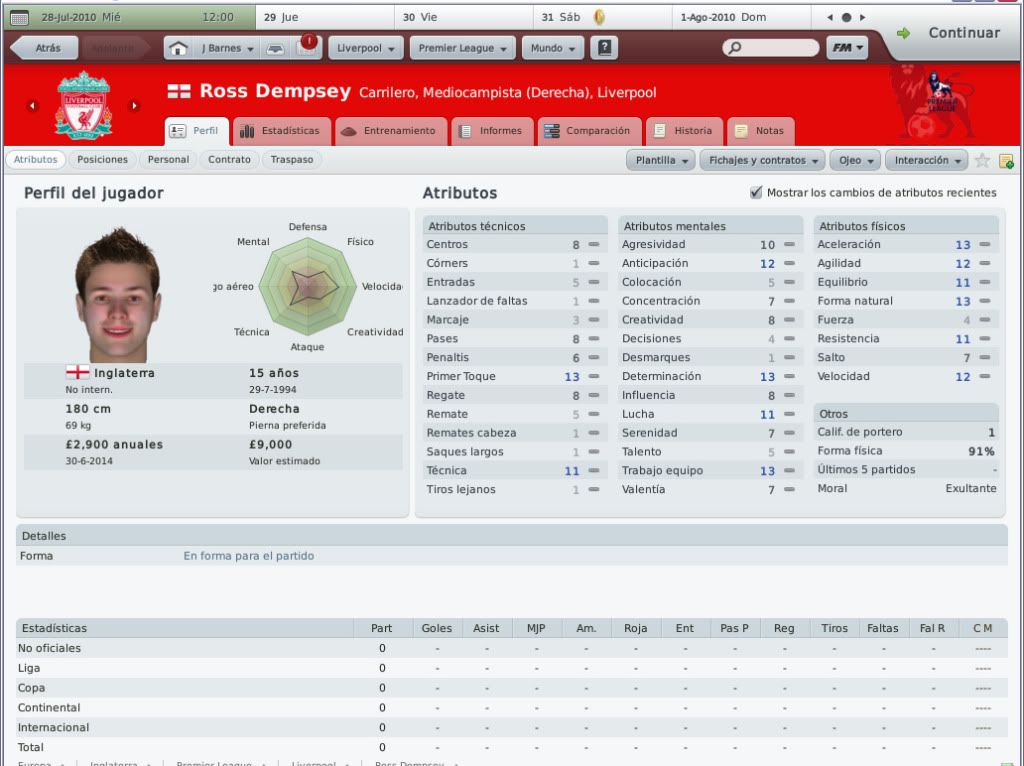Switch to the Entrenamiento tab

pos(391,131)
